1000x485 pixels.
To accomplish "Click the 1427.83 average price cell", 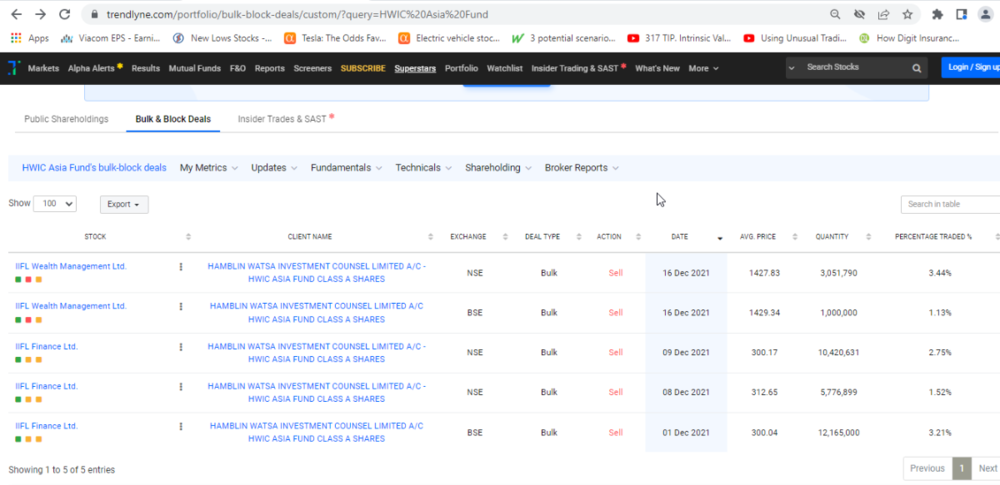I will (x=764, y=272).
